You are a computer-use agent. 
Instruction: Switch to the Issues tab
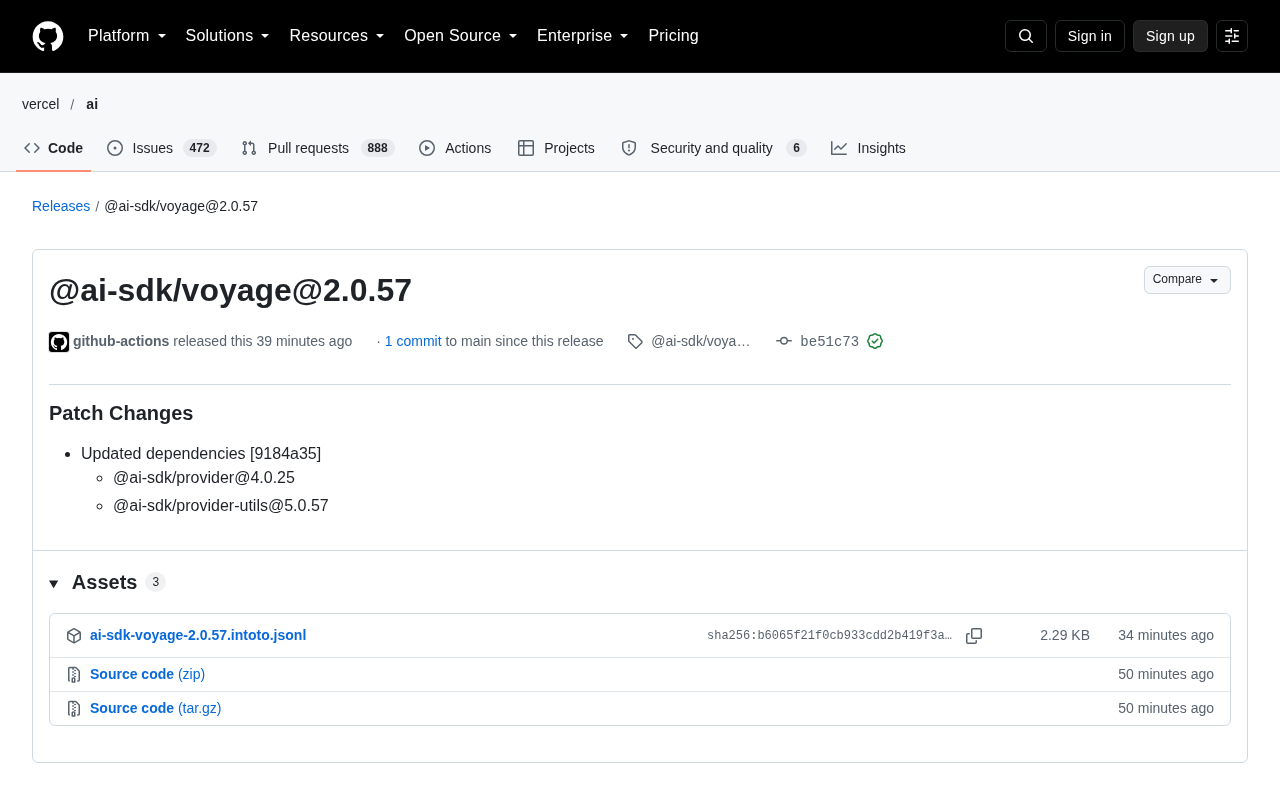tap(161, 148)
